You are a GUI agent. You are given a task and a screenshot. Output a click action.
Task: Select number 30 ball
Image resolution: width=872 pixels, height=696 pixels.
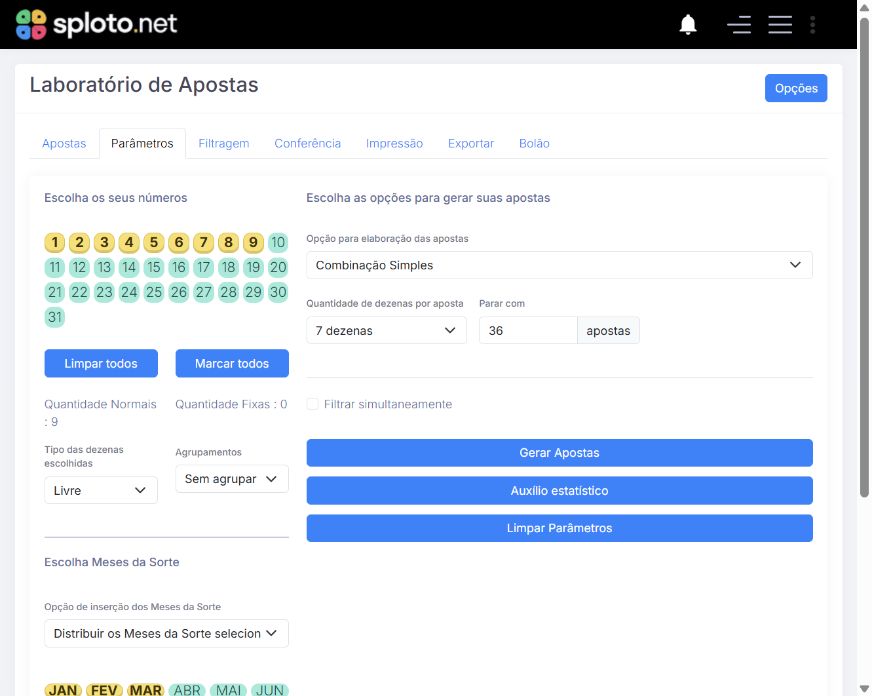pyautogui.click(x=278, y=292)
